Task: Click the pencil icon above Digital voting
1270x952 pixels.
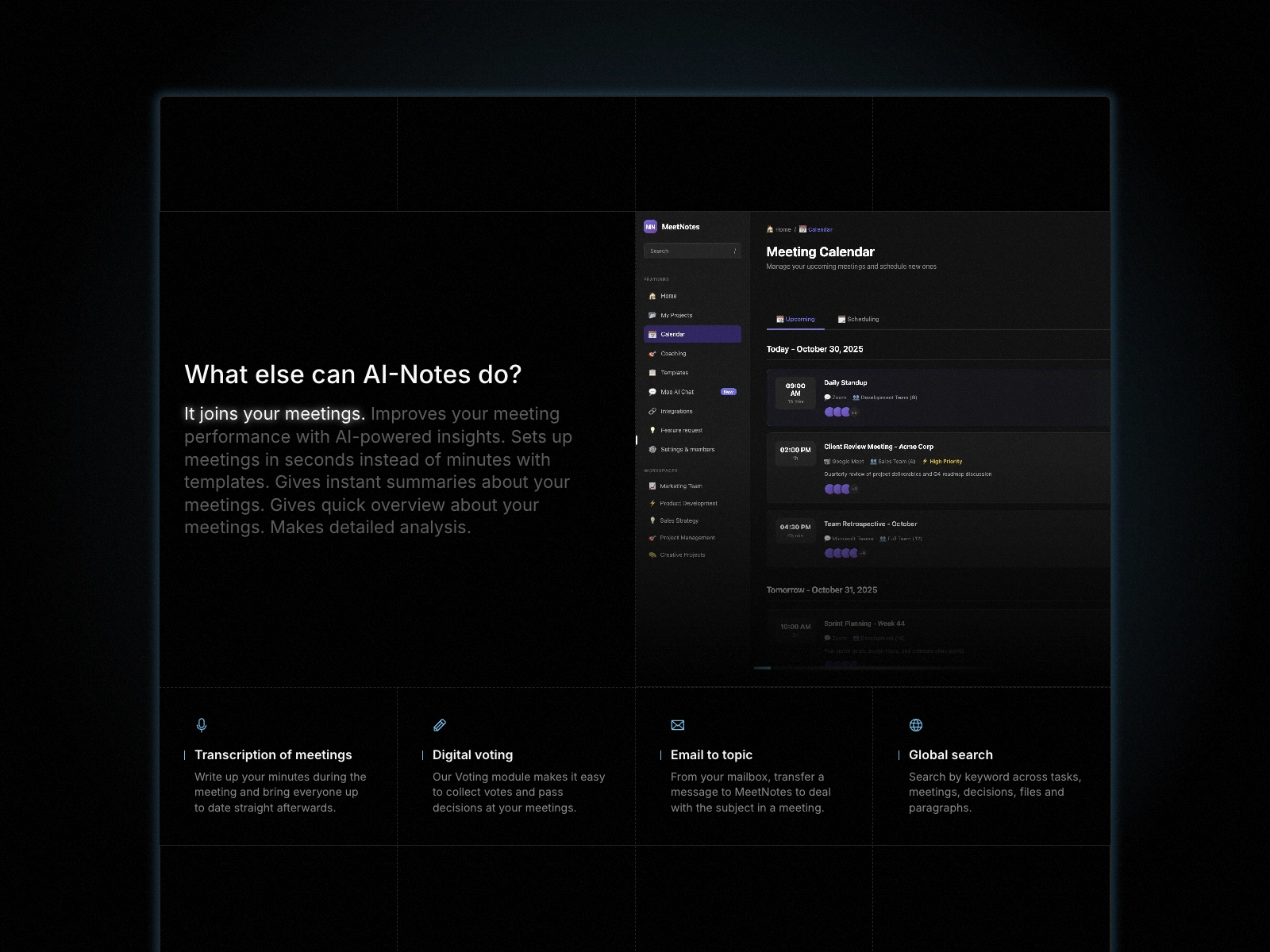Action: click(440, 725)
